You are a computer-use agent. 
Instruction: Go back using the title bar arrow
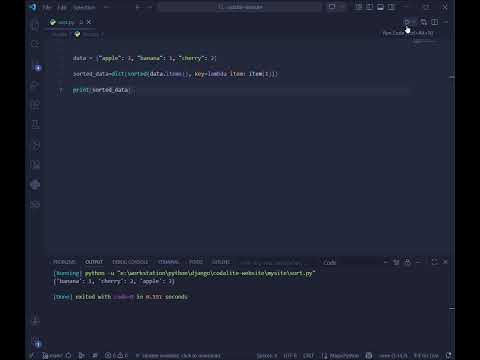[x=138, y=7]
